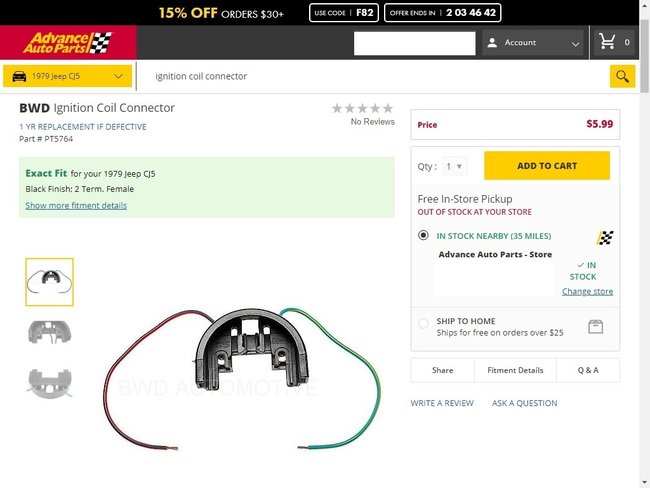This screenshot has height=488, width=650.
Task: Expand the Account dropdown menu
Action: pyautogui.click(x=575, y=43)
